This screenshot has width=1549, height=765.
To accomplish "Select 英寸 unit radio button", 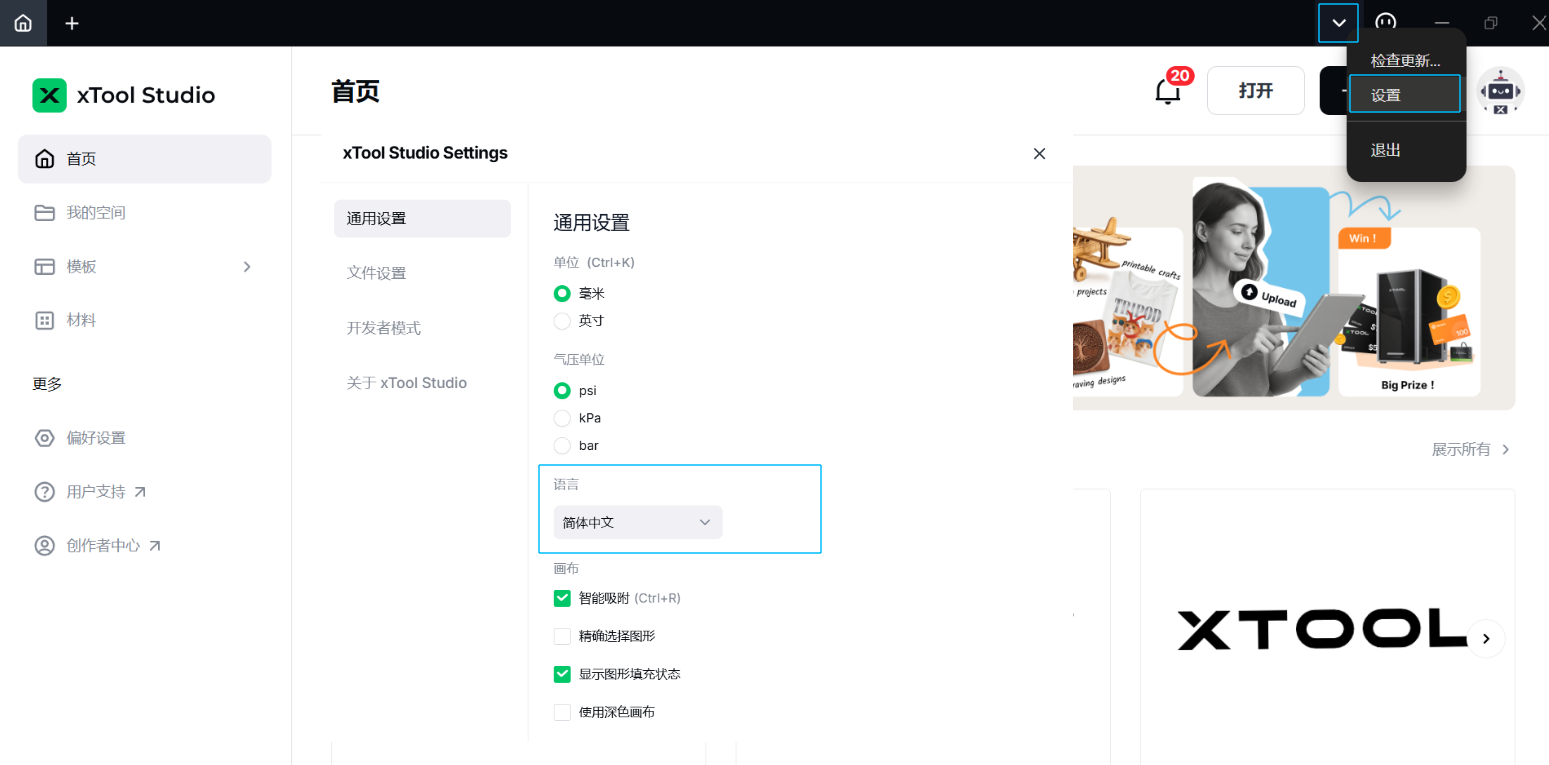I will (562, 321).
